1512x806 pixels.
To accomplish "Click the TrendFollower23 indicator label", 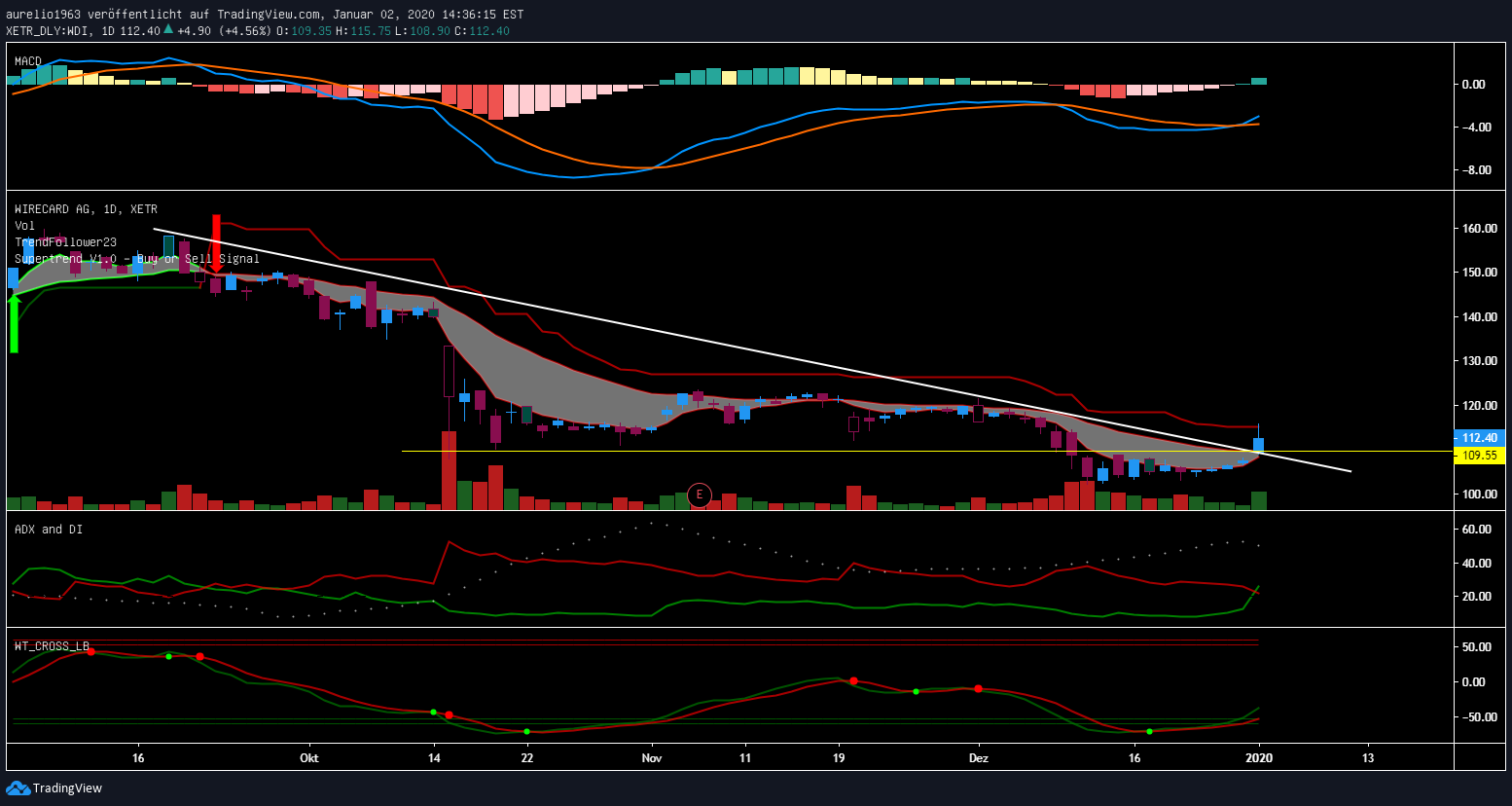I will point(65,242).
